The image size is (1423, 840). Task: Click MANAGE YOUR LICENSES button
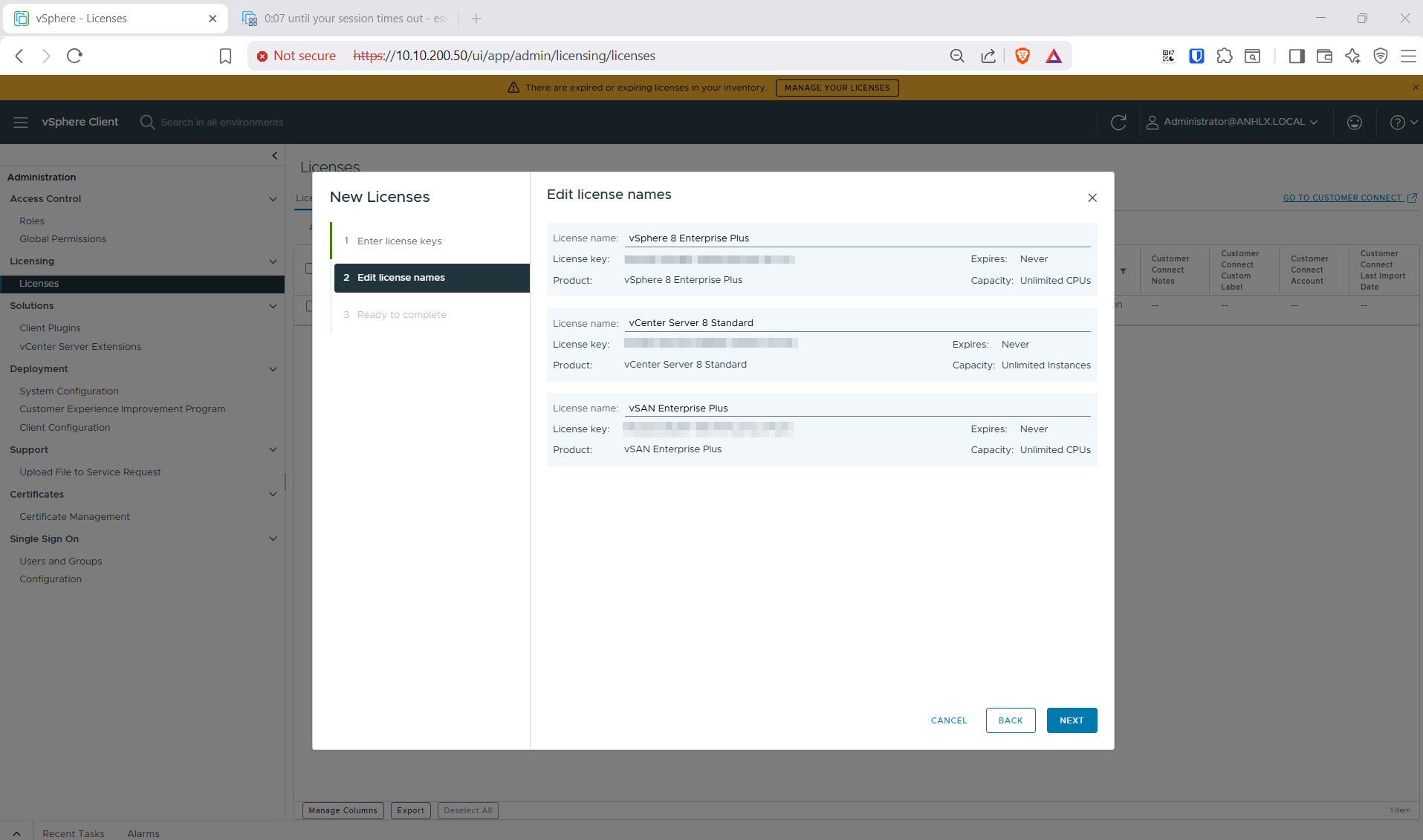click(837, 88)
